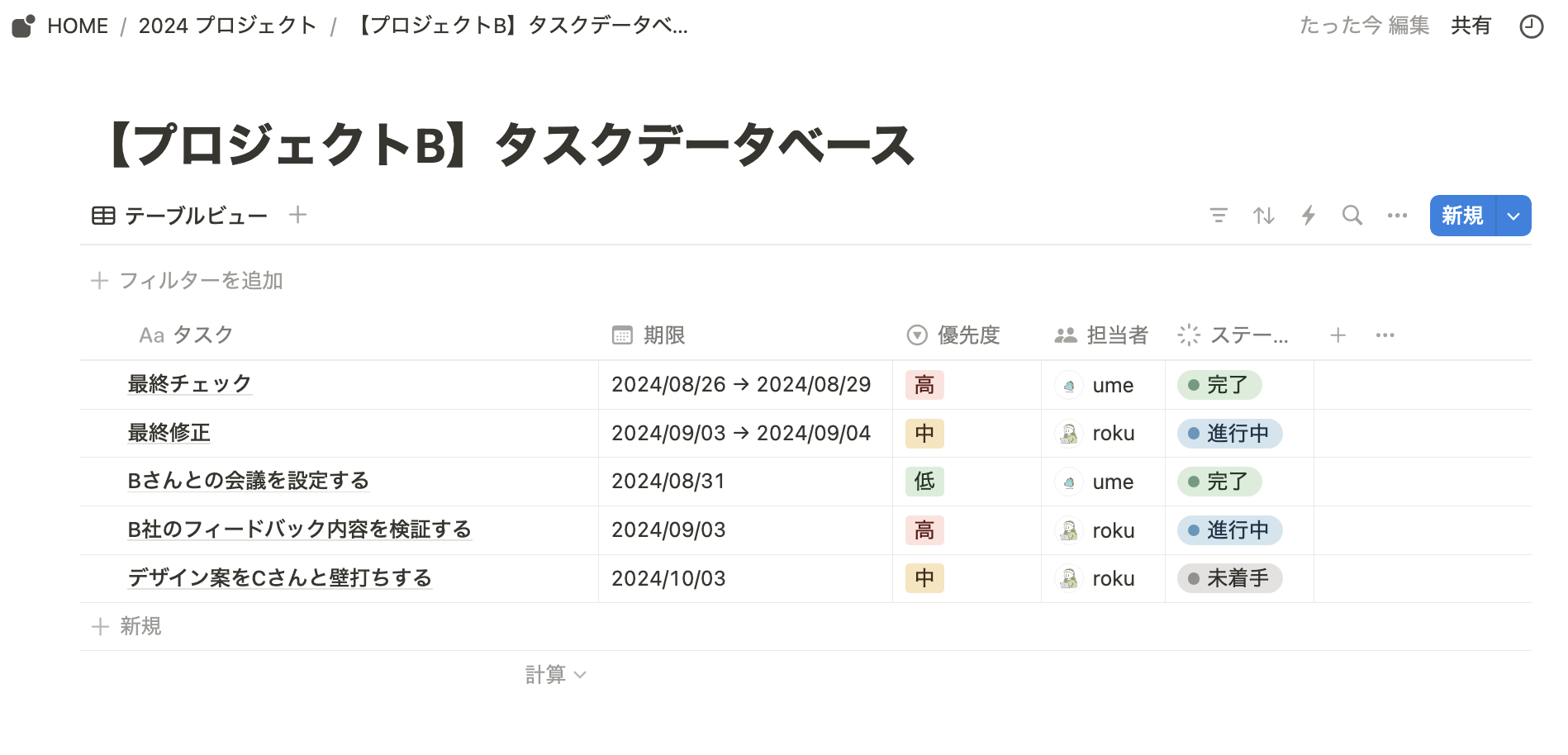The image size is (1568, 755).
Task: Add a row with the bottom 新規 button
Action: click(x=126, y=626)
